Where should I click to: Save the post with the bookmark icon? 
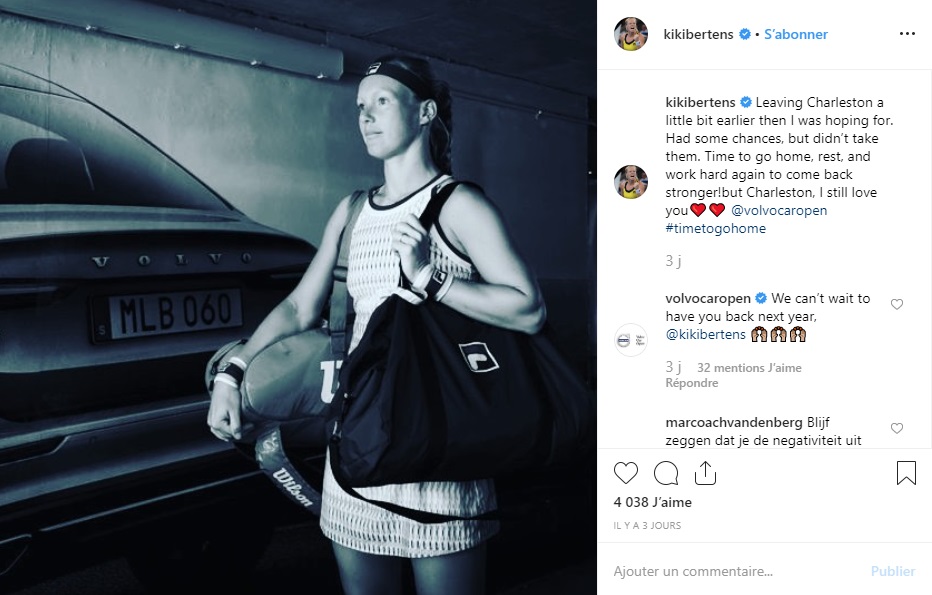[906, 473]
